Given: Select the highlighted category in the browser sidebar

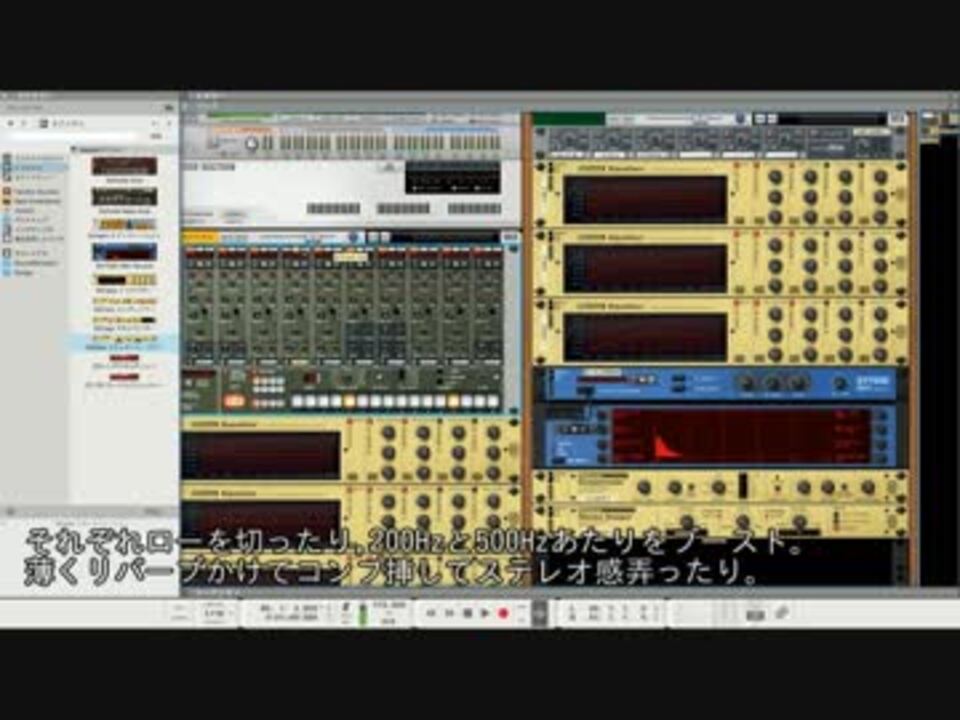Looking at the screenshot, I should tap(35, 167).
